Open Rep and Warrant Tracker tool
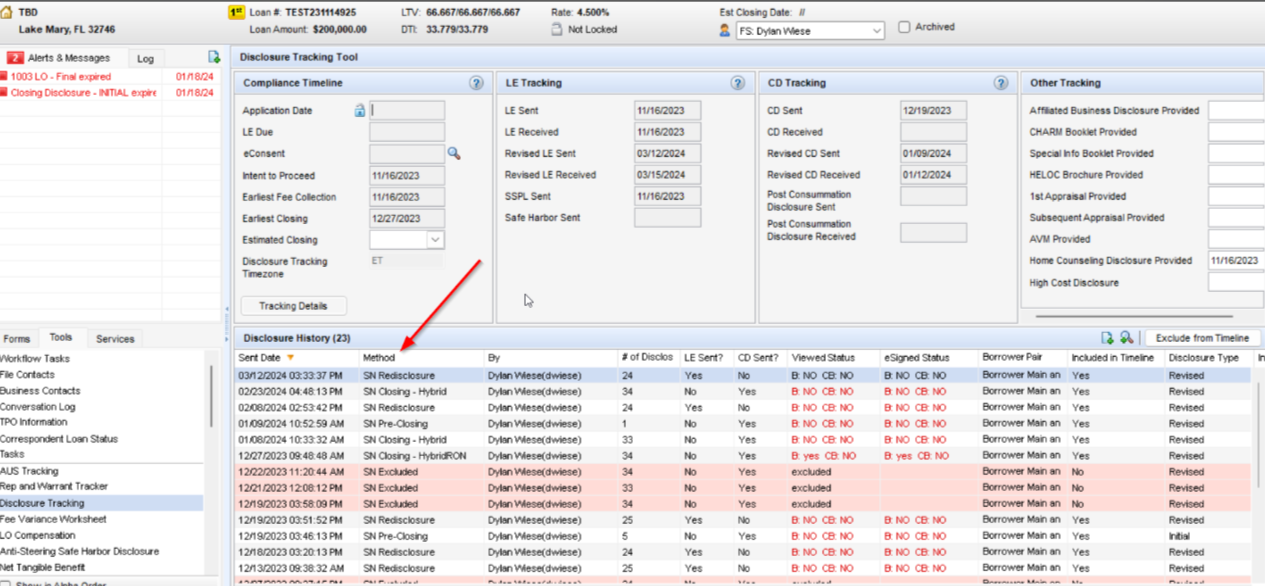Screen dimensions: 1265x586 [54, 486]
